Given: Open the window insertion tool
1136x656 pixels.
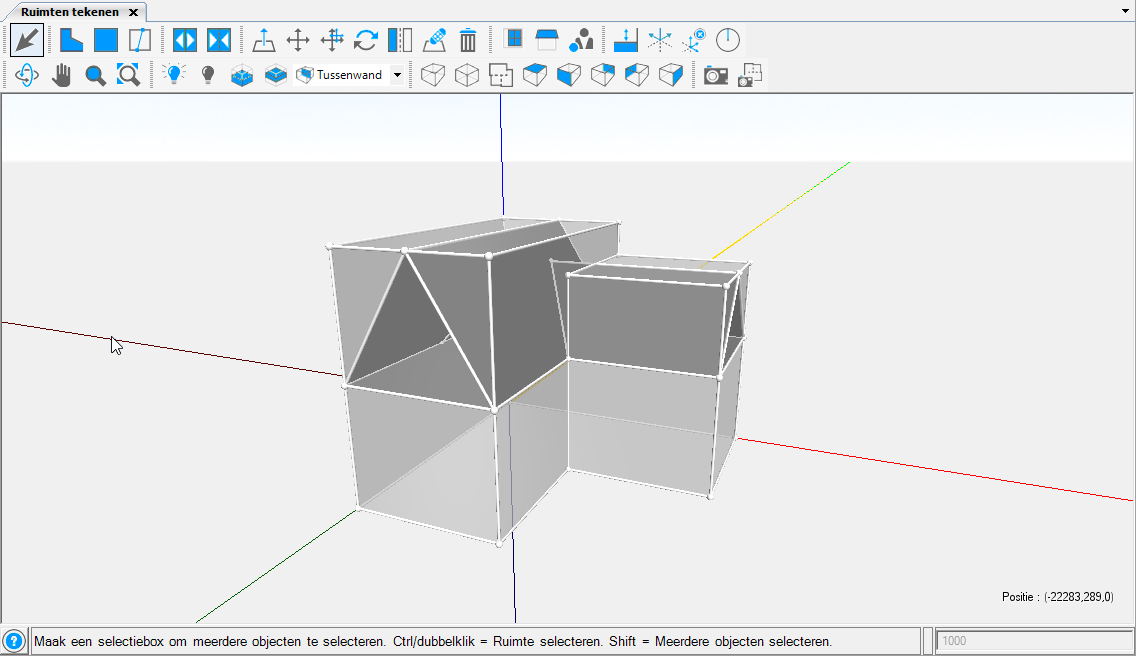Looking at the screenshot, I should (x=514, y=40).
